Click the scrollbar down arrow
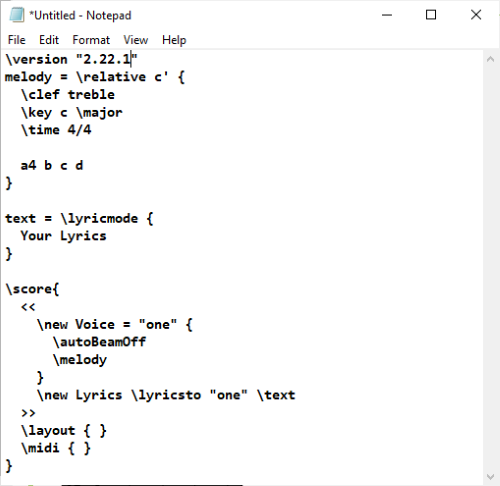The height and width of the screenshot is (486, 500). point(490,477)
